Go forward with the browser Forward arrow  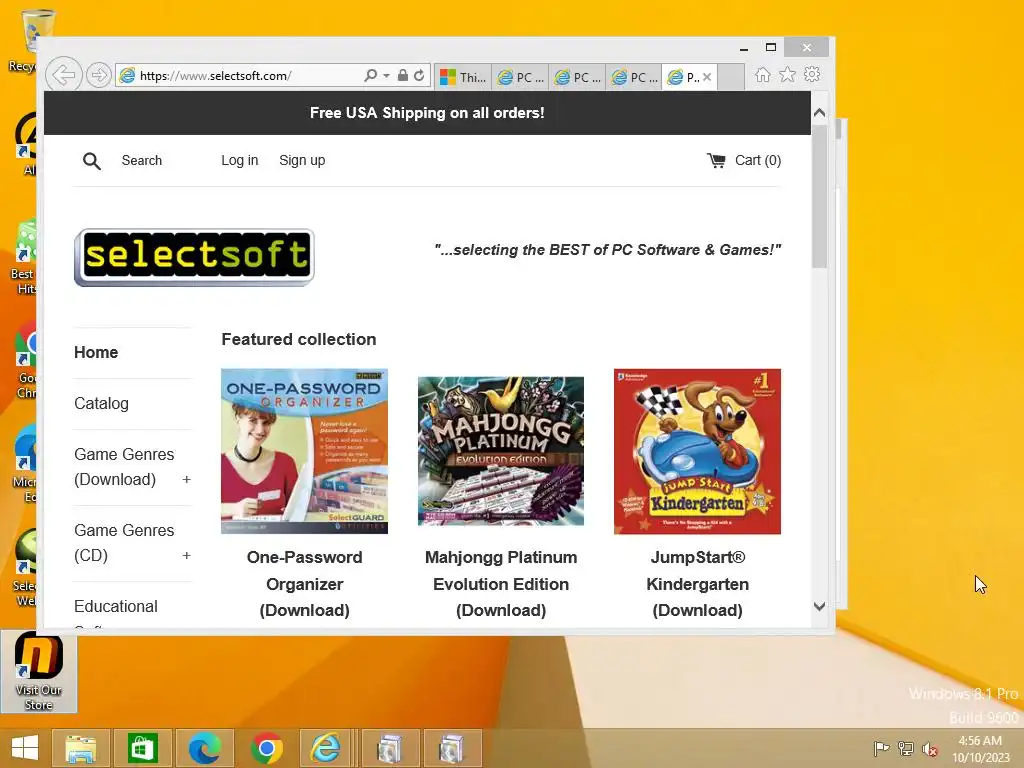pos(99,75)
